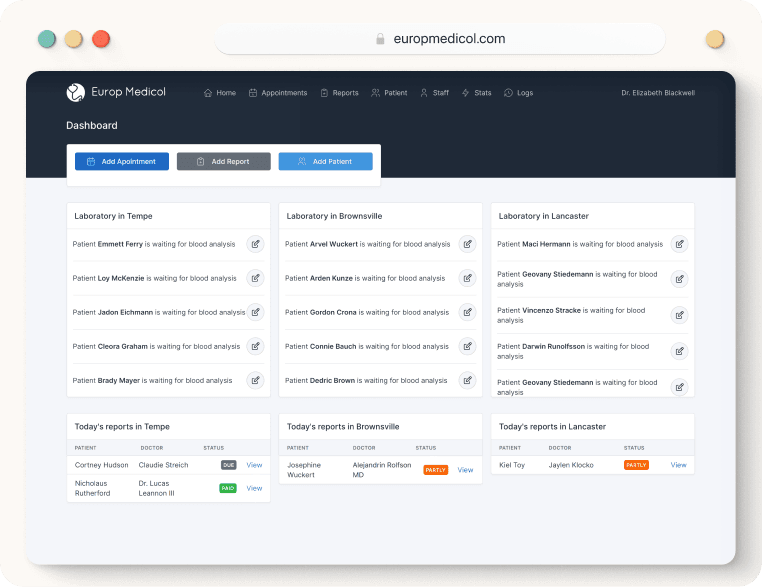762x587 pixels.
Task: Go to the Home menu
Action: click(x=220, y=93)
